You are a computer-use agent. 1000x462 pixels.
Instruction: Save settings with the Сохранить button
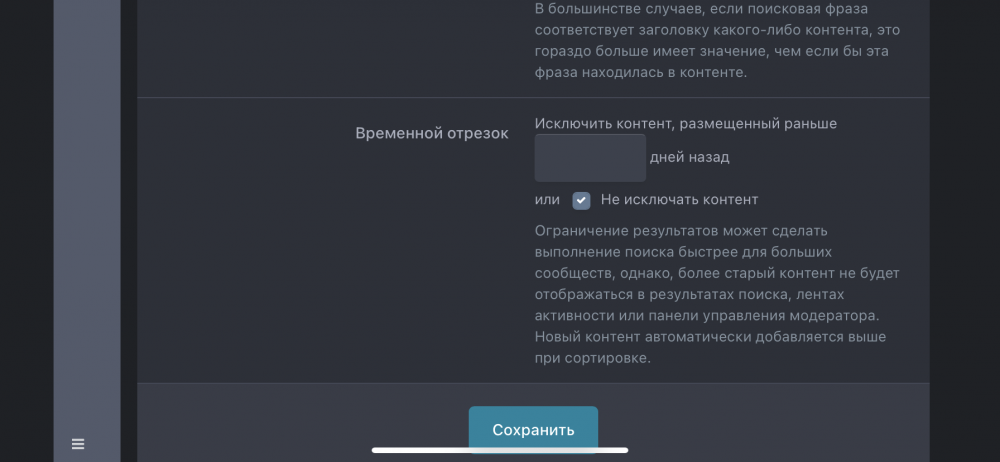click(x=533, y=429)
